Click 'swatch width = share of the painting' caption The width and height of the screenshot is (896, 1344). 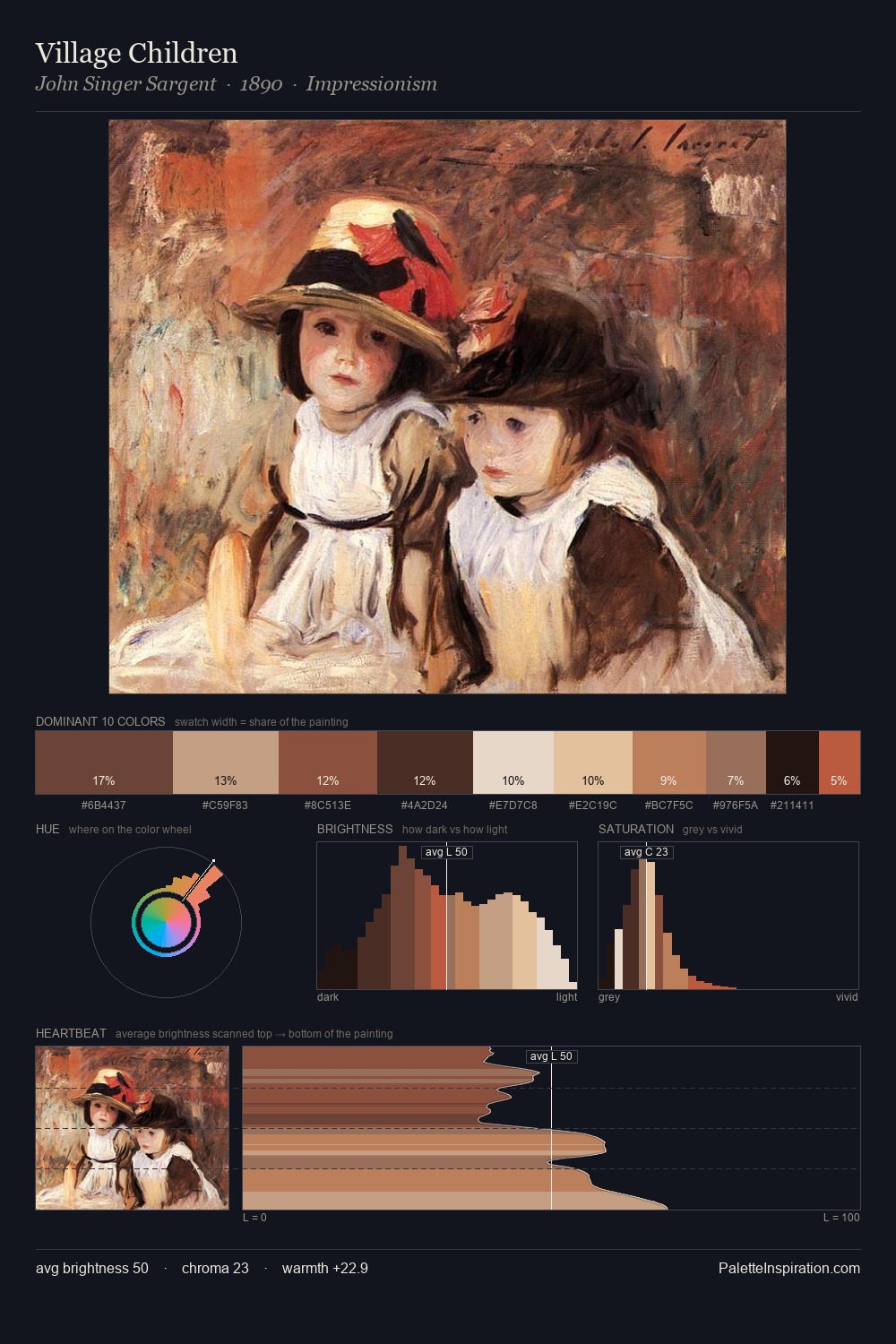click(262, 722)
